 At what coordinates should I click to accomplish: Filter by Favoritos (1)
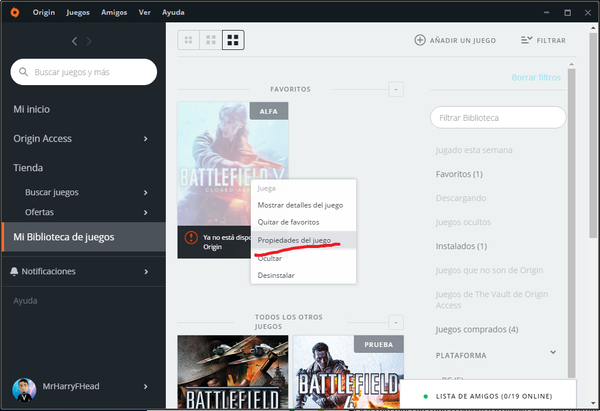point(459,174)
